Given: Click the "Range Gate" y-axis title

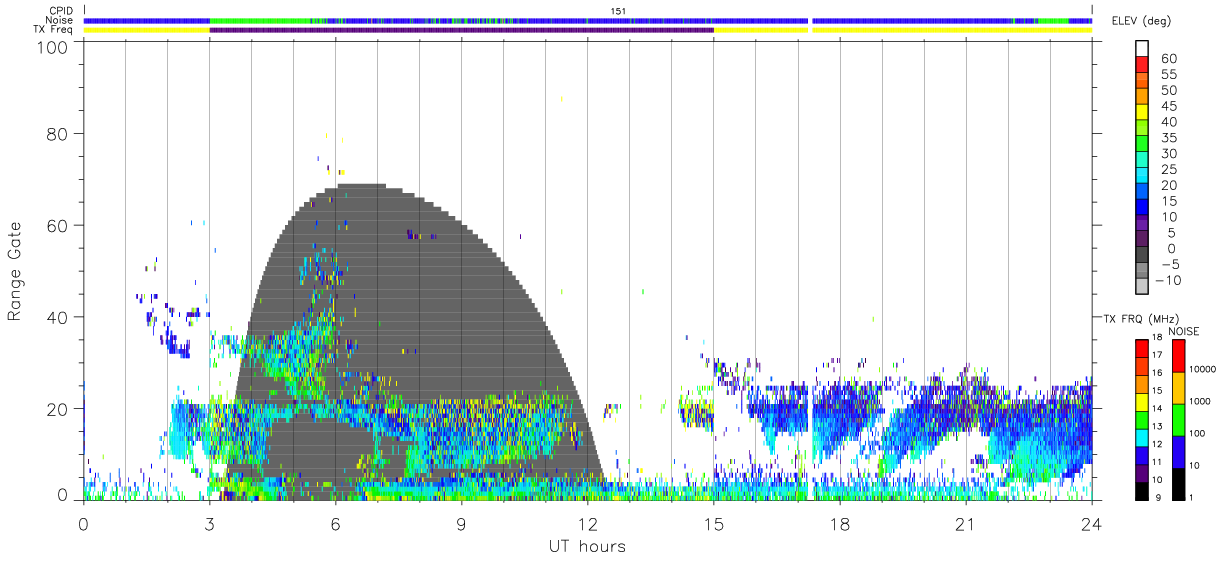Looking at the screenshot, I should tap(16, 272).
